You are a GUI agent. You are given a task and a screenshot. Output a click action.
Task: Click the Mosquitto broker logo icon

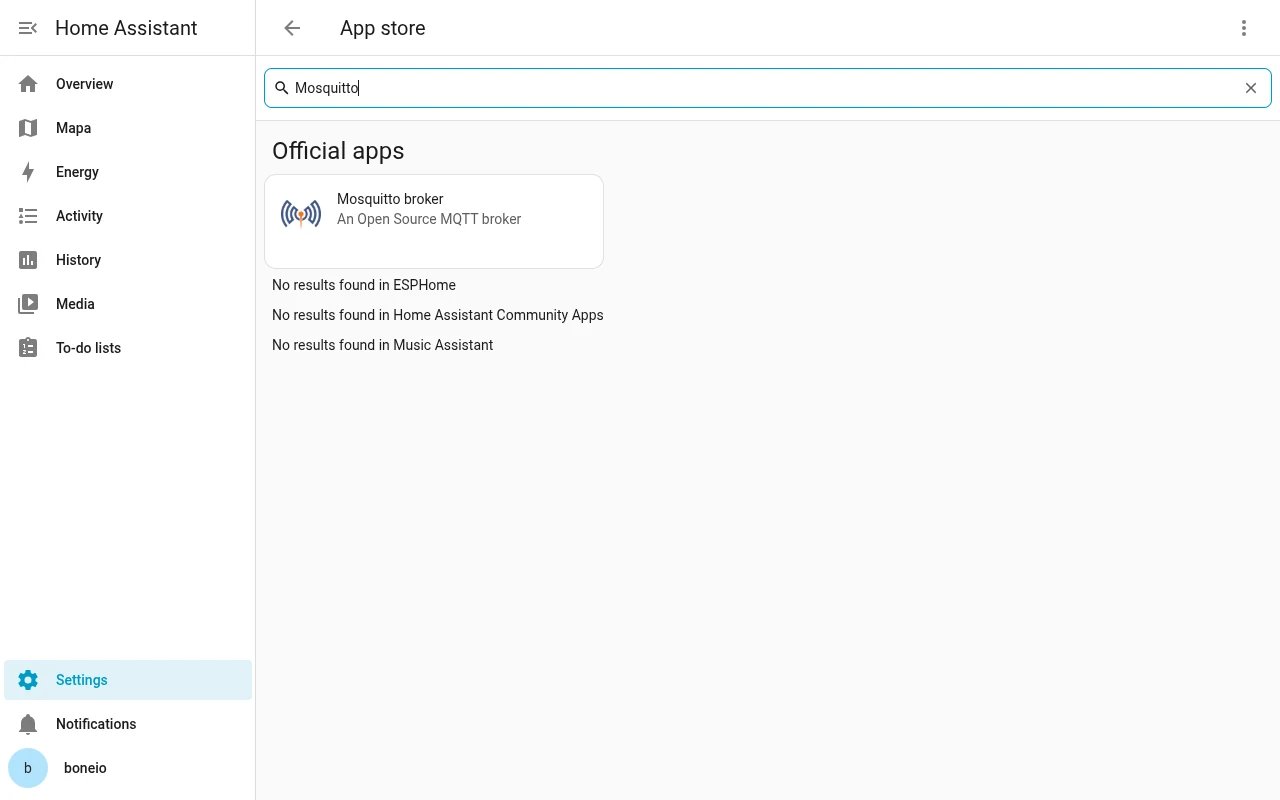pyautogui.click(x=301, y=213)
